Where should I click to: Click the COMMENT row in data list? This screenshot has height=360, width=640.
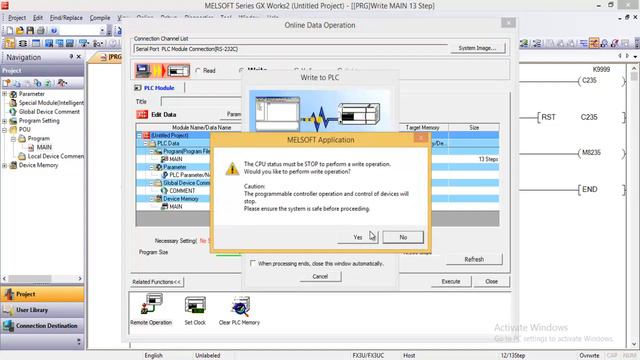click(182, 191)
